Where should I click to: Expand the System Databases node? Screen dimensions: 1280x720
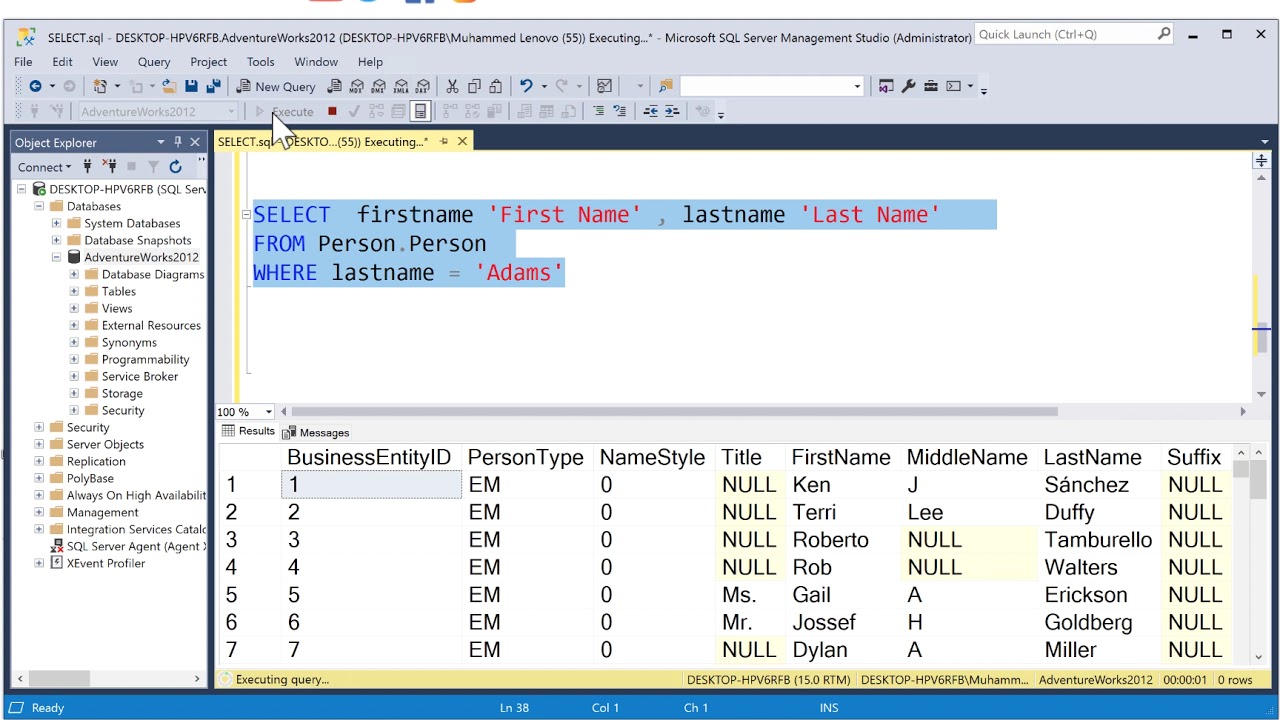56,223
